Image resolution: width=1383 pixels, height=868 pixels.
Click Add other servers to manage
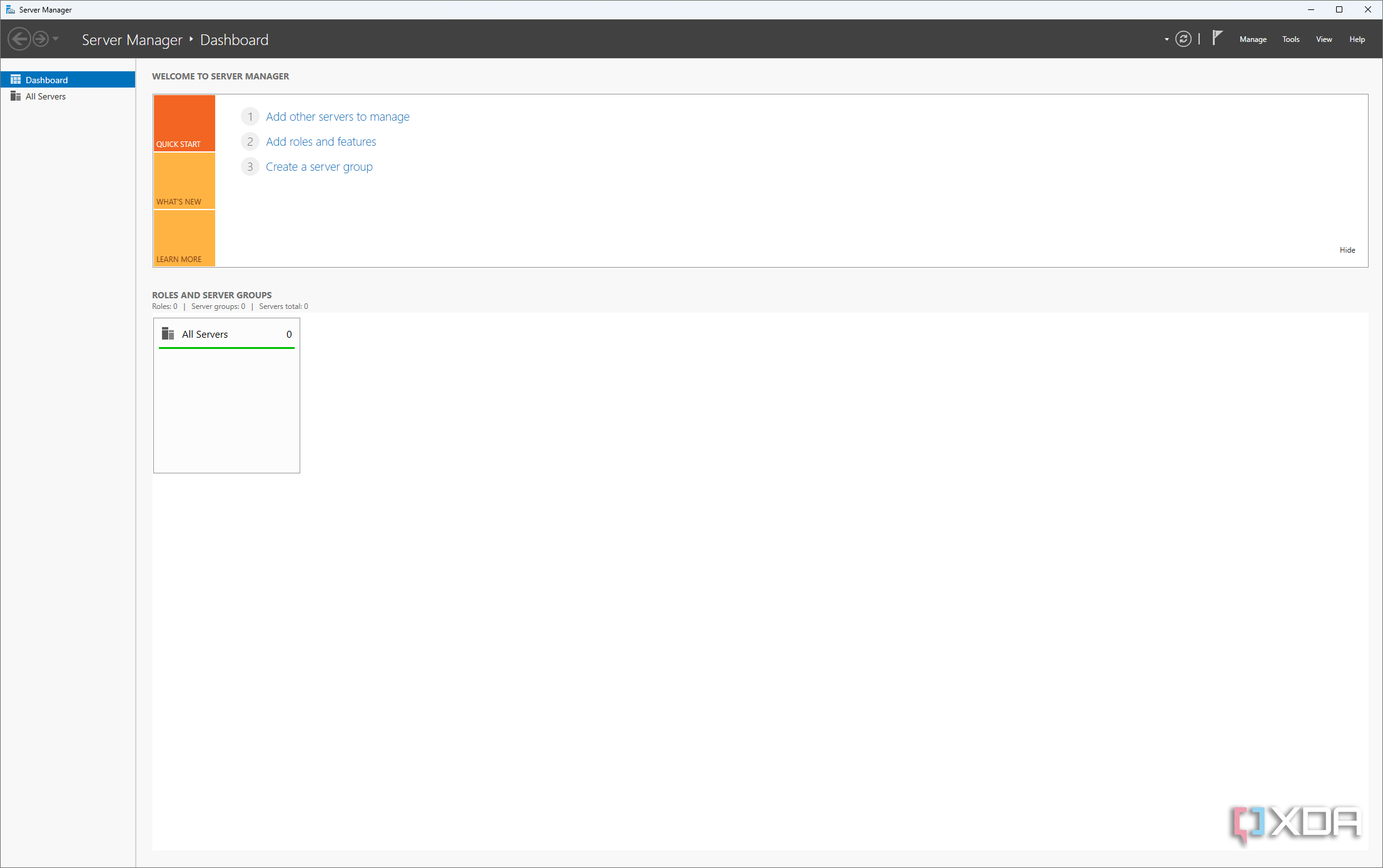coord(337,117)
